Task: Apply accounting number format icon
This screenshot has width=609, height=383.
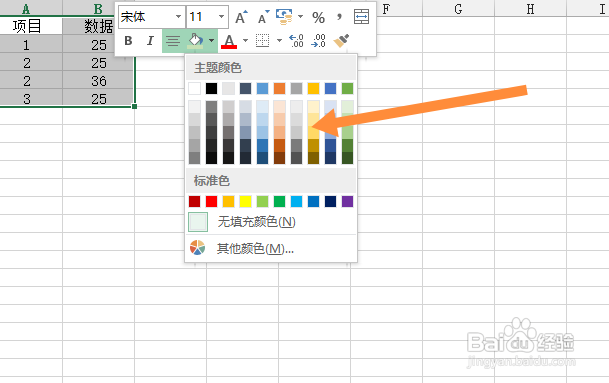Action: coord(284,17)
